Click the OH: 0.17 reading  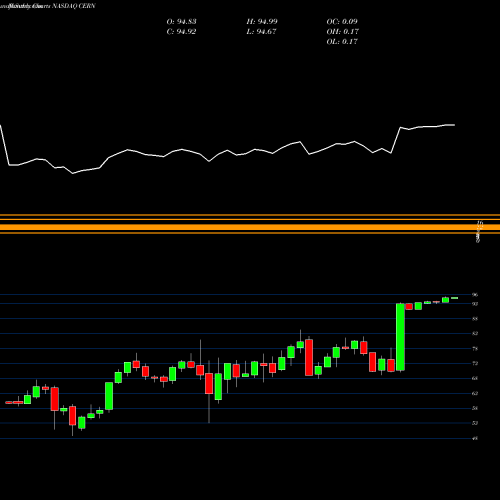click(342, 32)
